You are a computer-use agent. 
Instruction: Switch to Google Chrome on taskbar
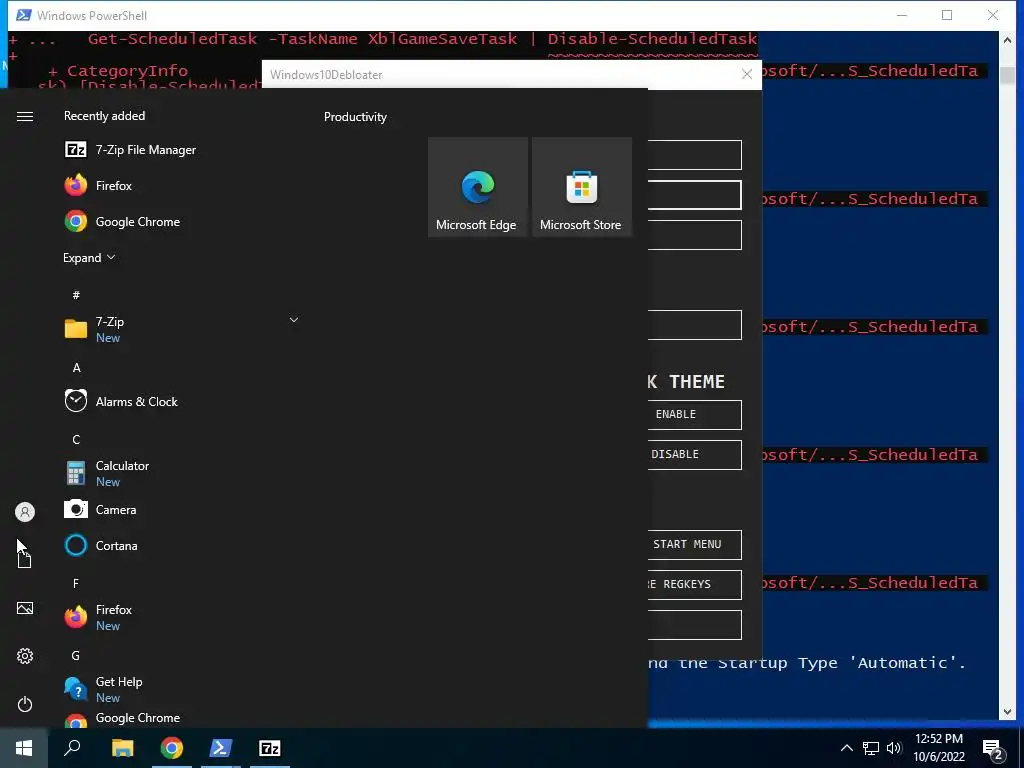[x=172, y=748]
